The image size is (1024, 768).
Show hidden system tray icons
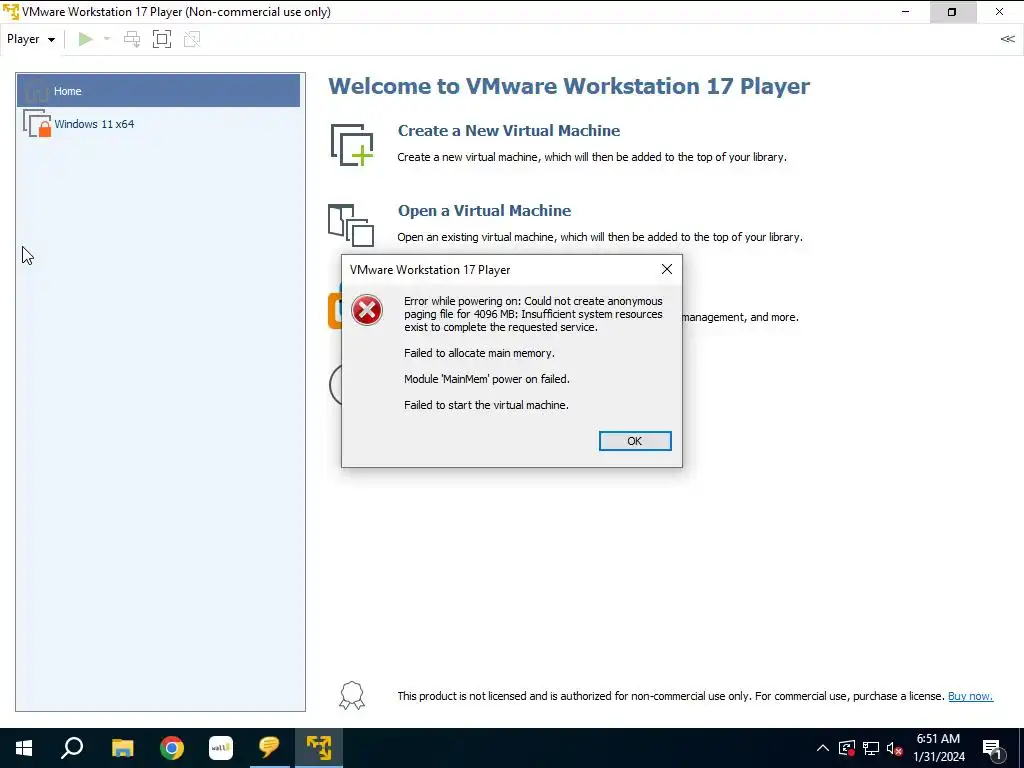pyautogui.click(x=822, y=748)
